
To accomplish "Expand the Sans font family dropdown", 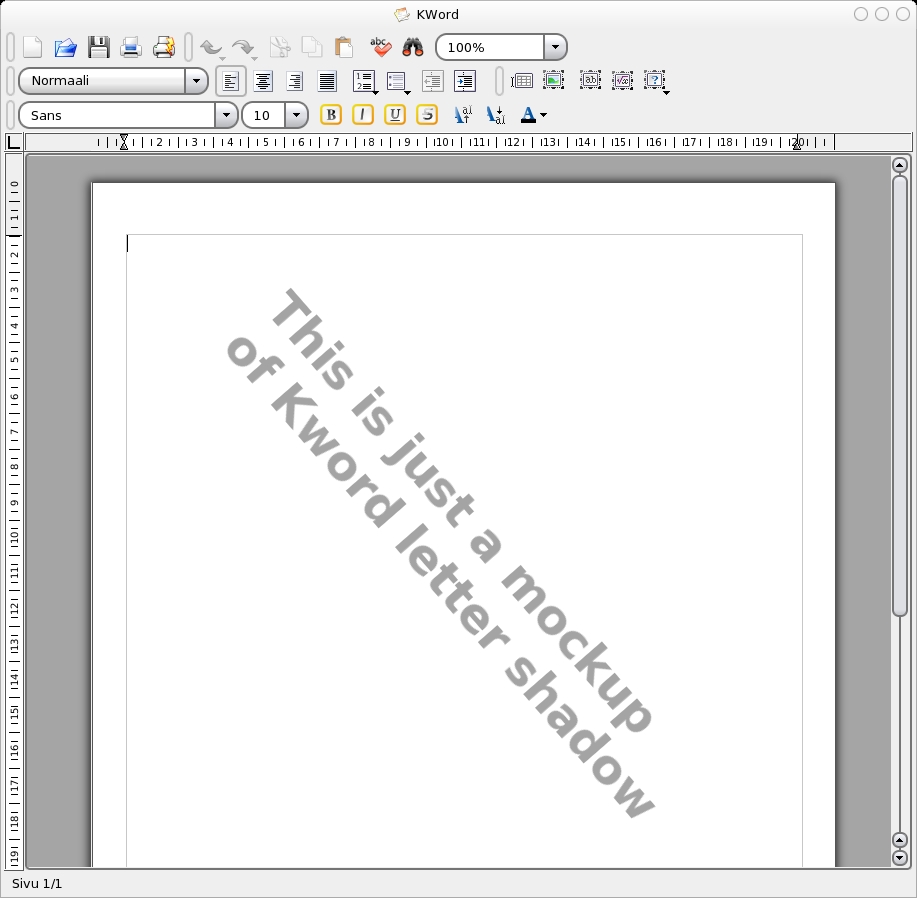I will (226, 115).
